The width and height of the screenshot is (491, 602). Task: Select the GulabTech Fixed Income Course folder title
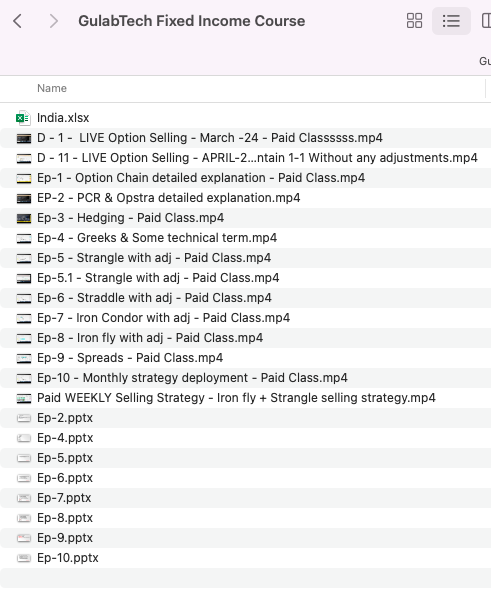pyautogui.click(x=192, y=21)
